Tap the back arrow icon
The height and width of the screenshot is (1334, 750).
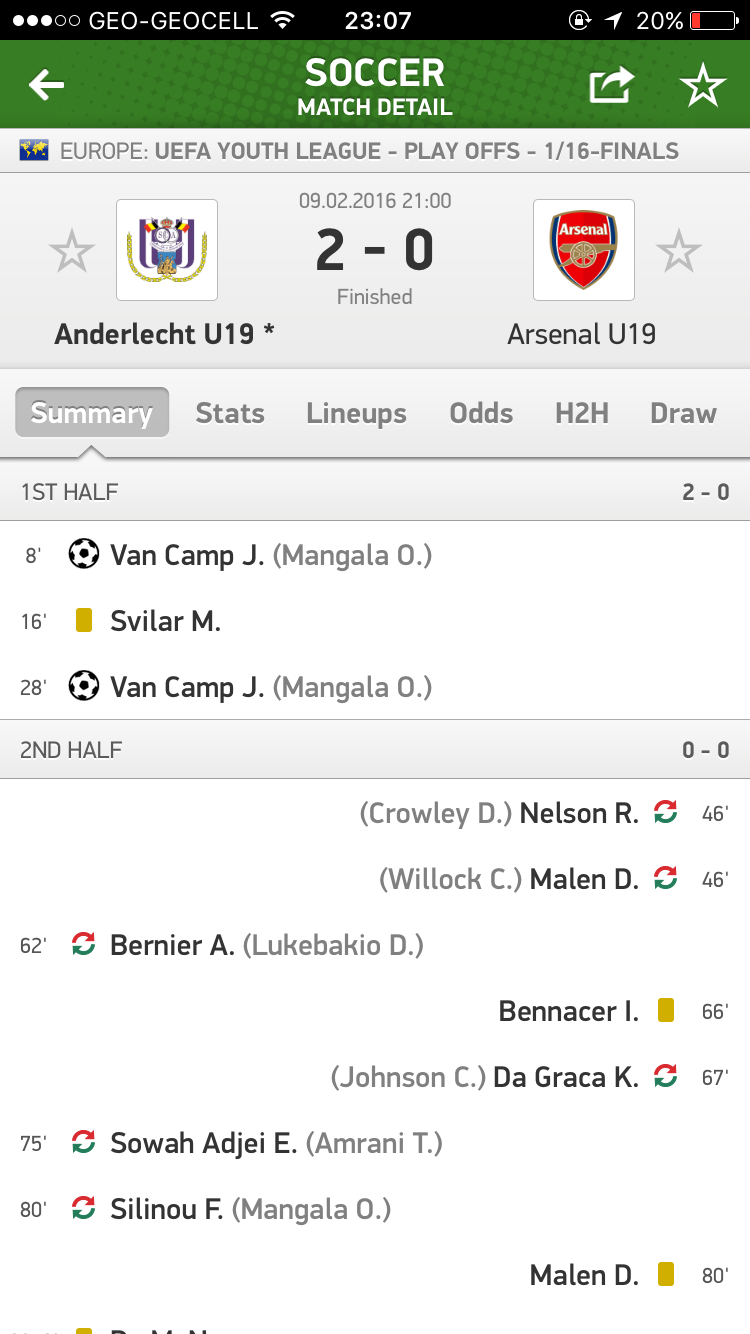click(47, 86)
